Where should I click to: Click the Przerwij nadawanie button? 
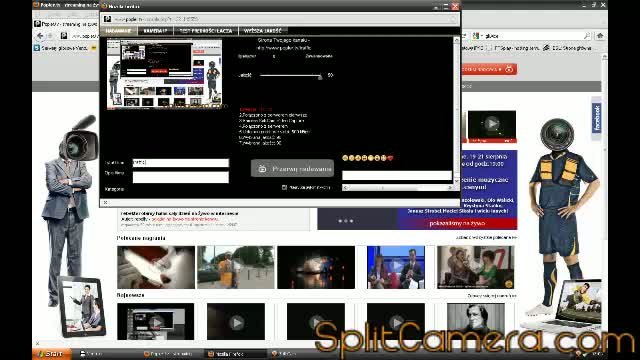292,169
